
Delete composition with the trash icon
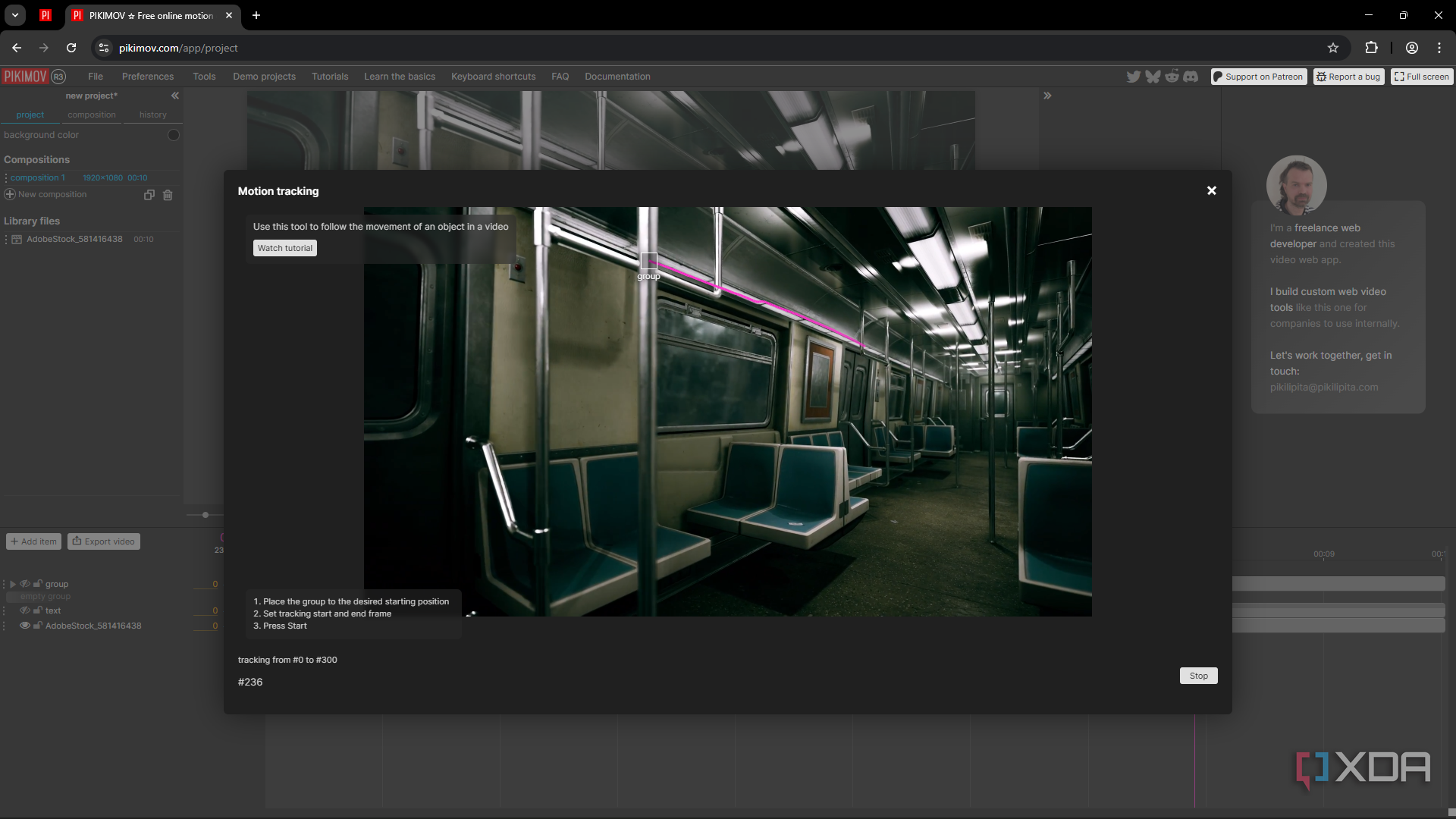coord(168,195)
